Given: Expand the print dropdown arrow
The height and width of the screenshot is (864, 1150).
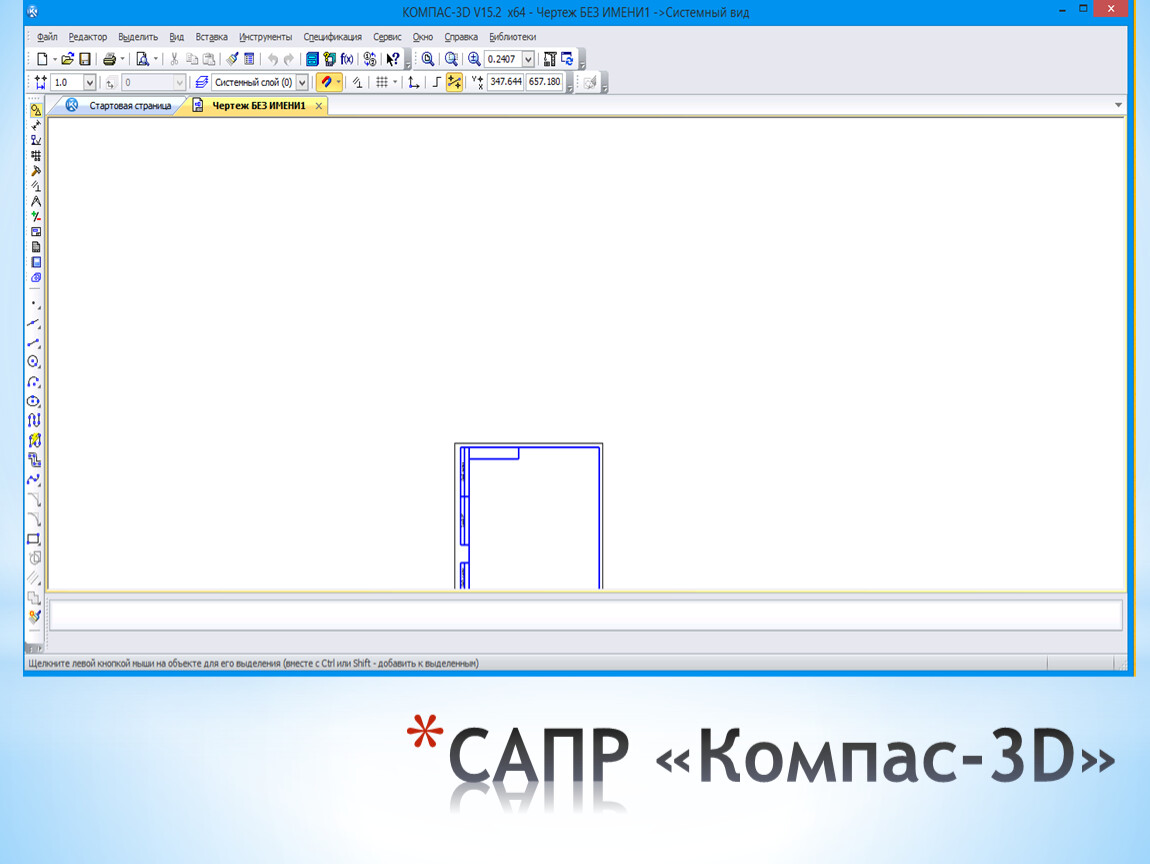Looking at the screenshot, I should [x=122, y=59].
